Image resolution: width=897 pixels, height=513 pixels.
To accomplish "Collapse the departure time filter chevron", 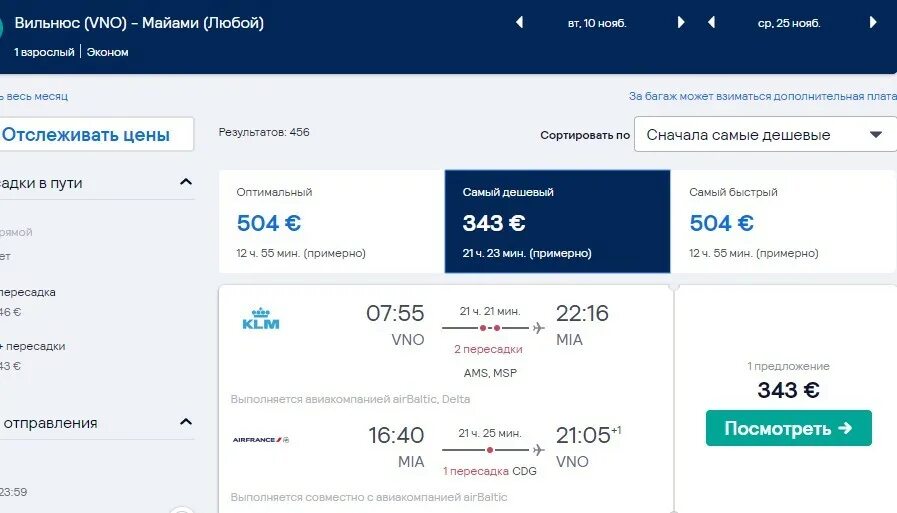I will click(x=185, y=422).
